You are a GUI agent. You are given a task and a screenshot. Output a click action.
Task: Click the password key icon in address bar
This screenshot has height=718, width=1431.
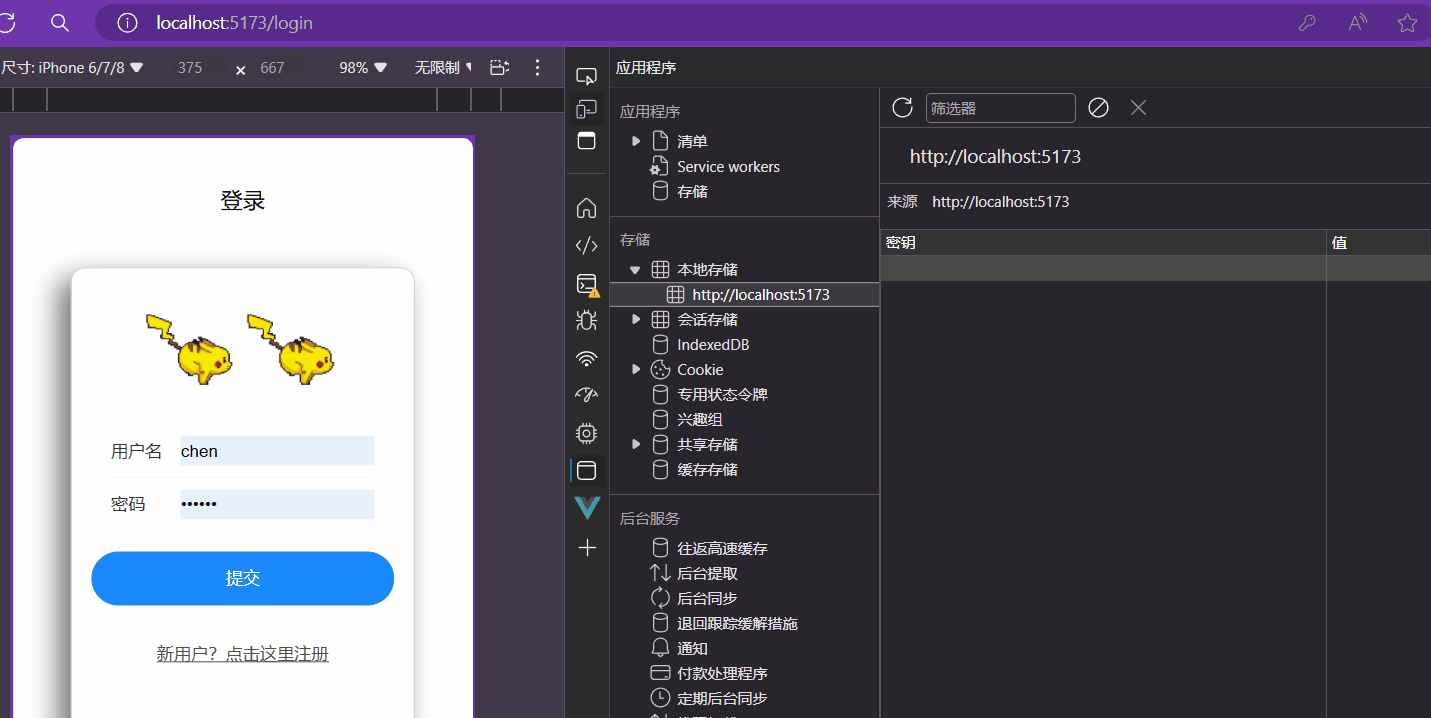1307,23
